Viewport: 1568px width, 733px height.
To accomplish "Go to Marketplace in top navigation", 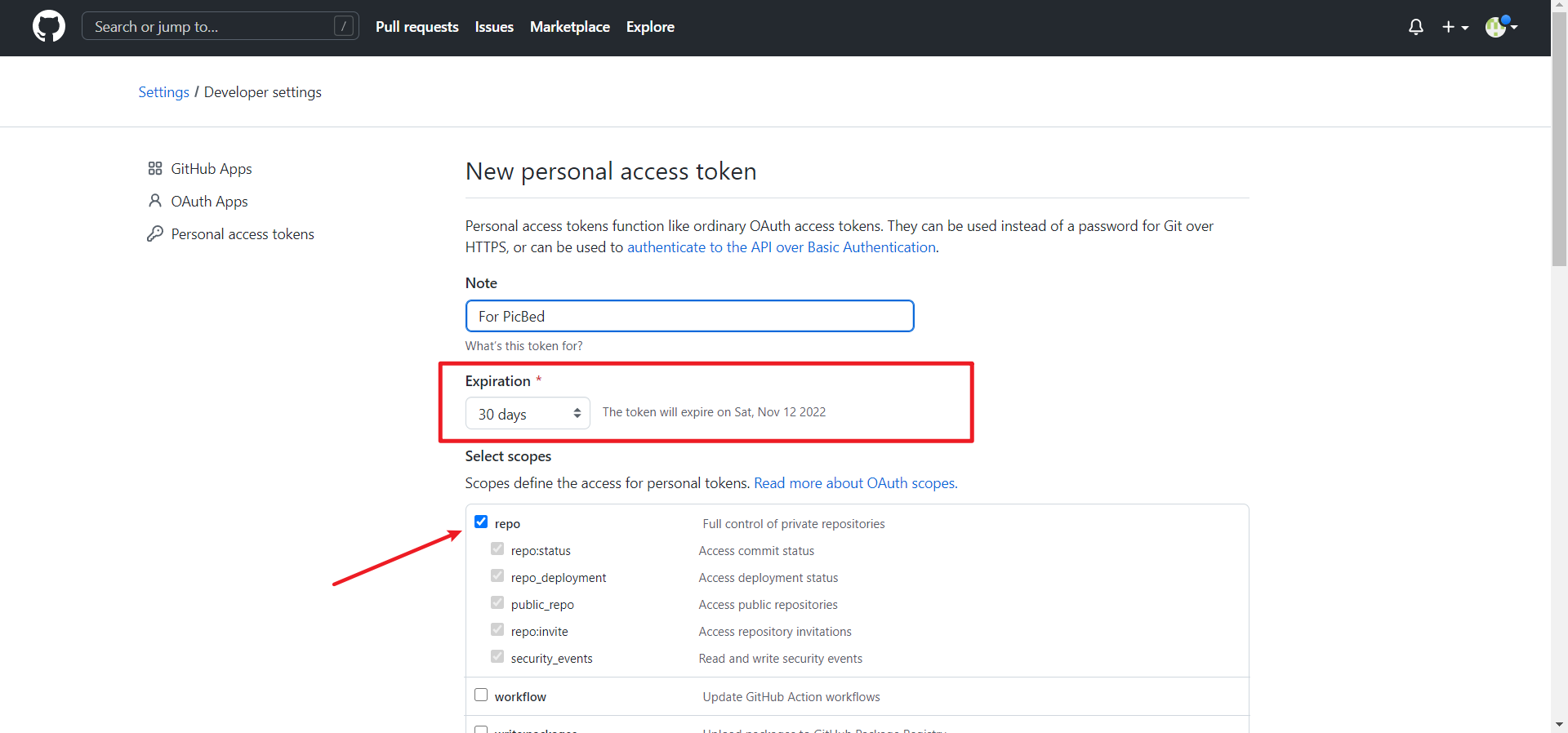I will (570, 27).
